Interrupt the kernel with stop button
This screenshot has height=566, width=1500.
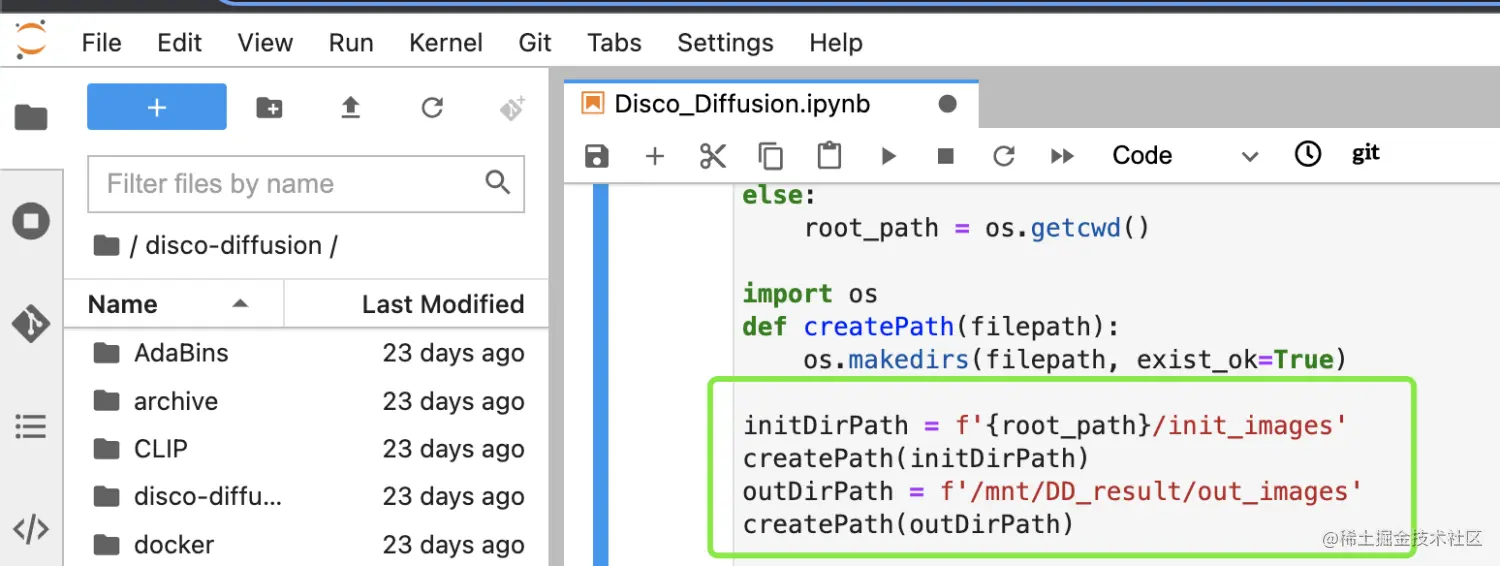pyautogui.click(x=946, y=156)
